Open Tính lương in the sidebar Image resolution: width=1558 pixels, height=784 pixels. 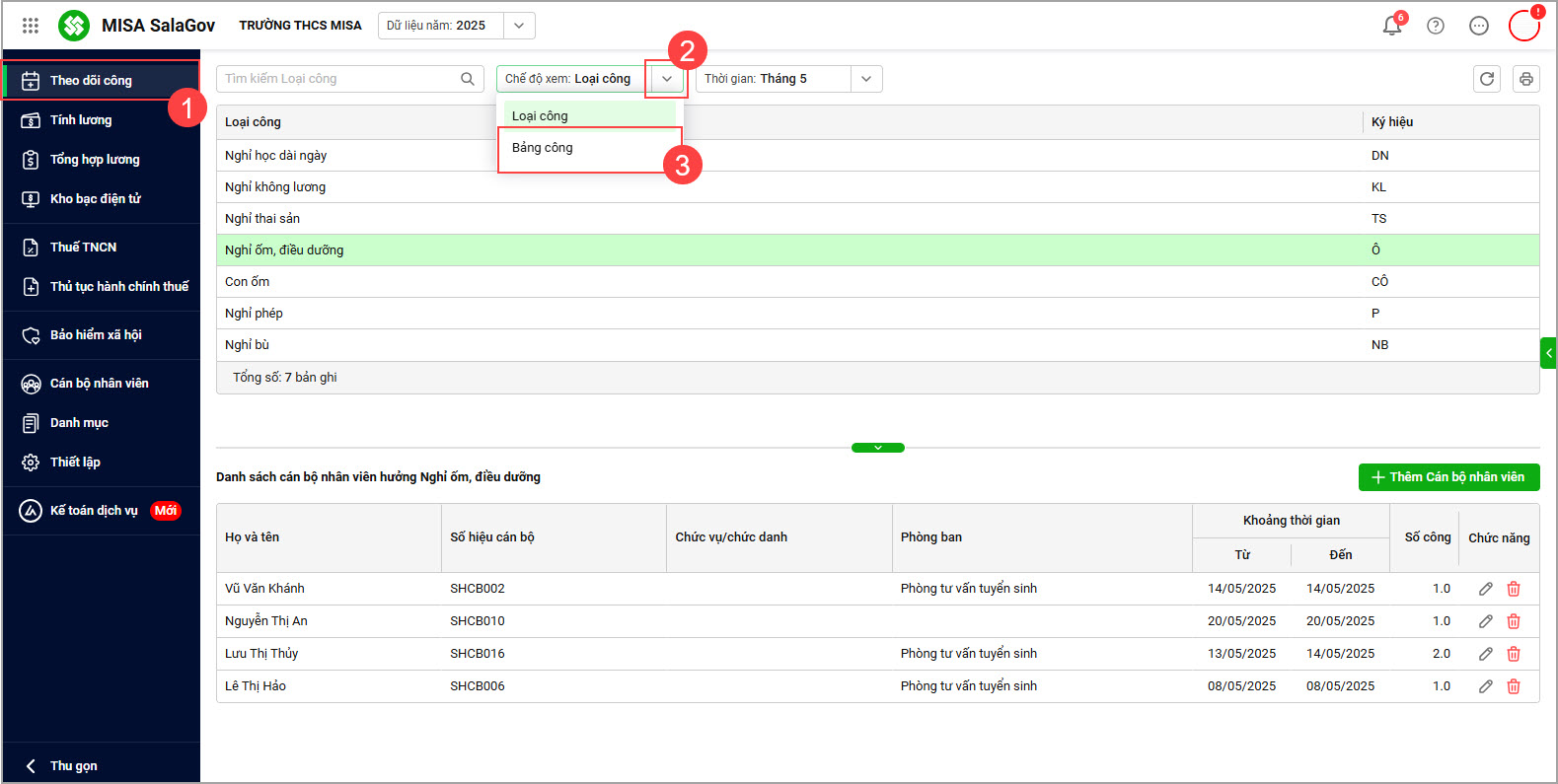point(81,120)
